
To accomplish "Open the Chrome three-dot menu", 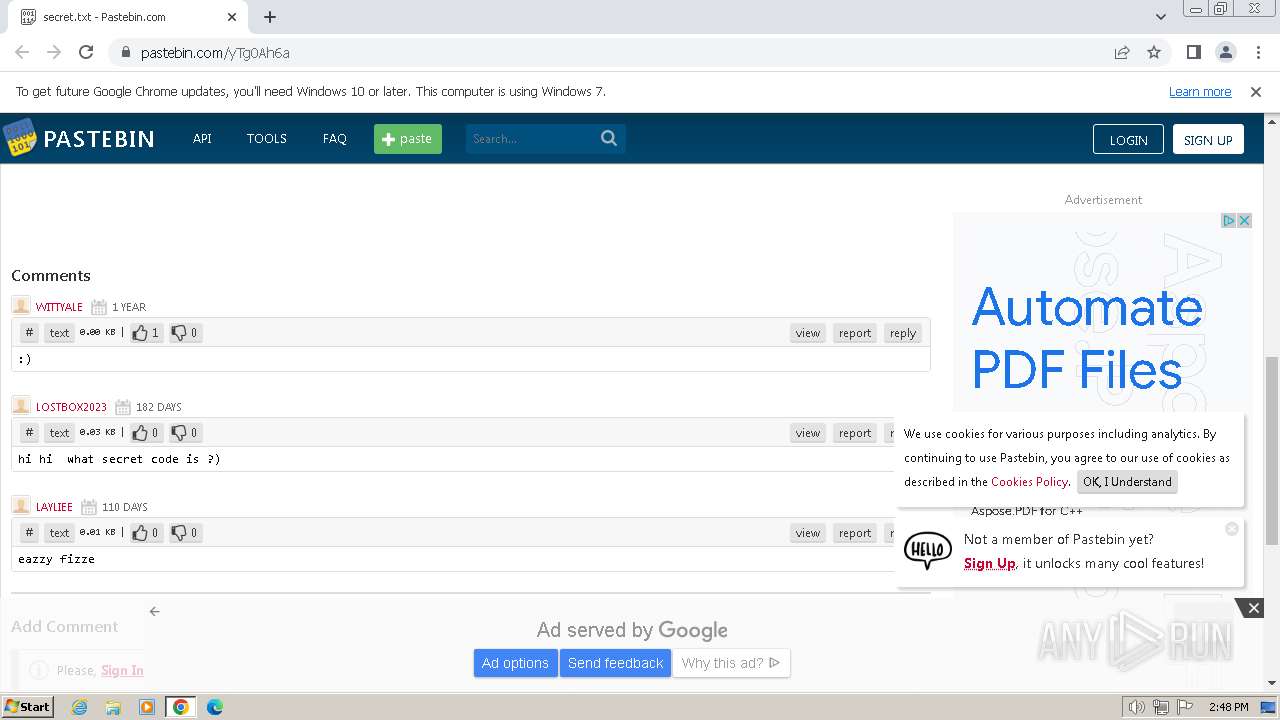I will 1257,52.
